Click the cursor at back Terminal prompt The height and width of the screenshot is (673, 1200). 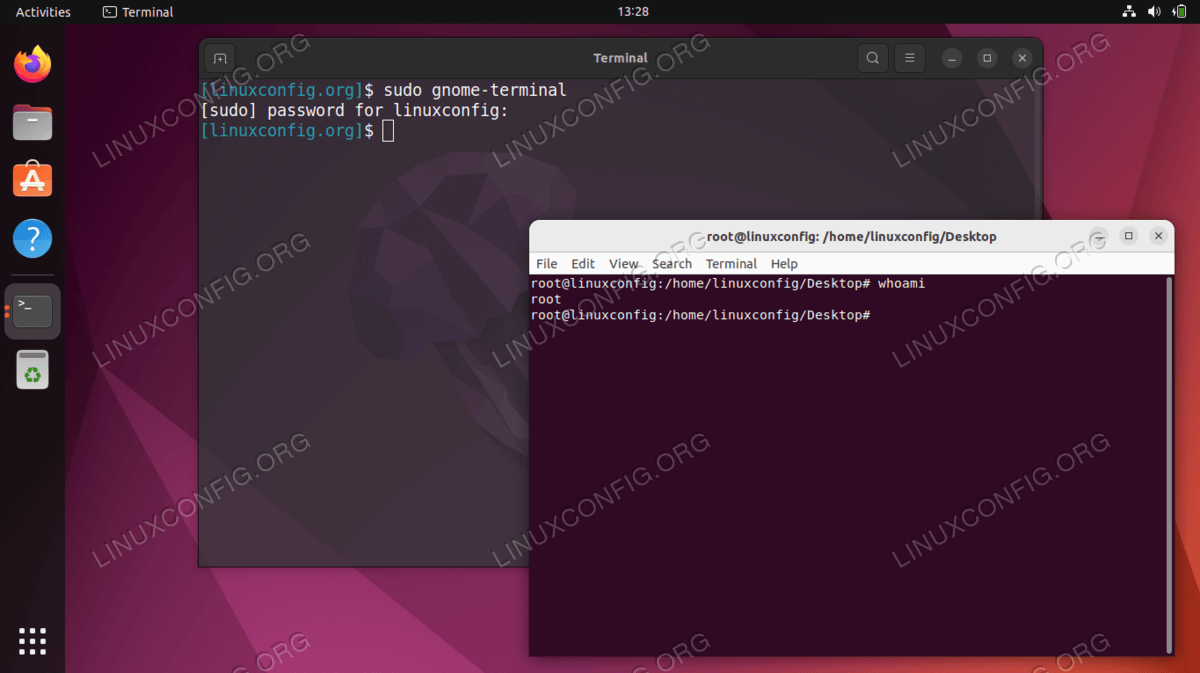tap(388, 131)
